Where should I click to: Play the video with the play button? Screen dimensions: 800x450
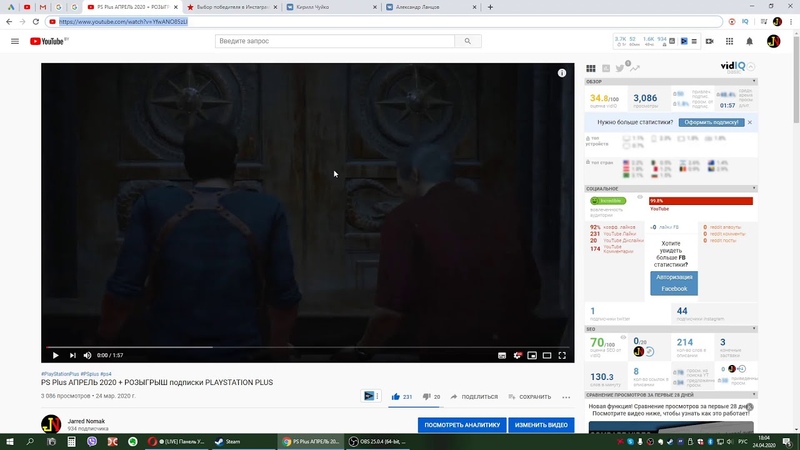pyautogui.click(x=56, y=355)
